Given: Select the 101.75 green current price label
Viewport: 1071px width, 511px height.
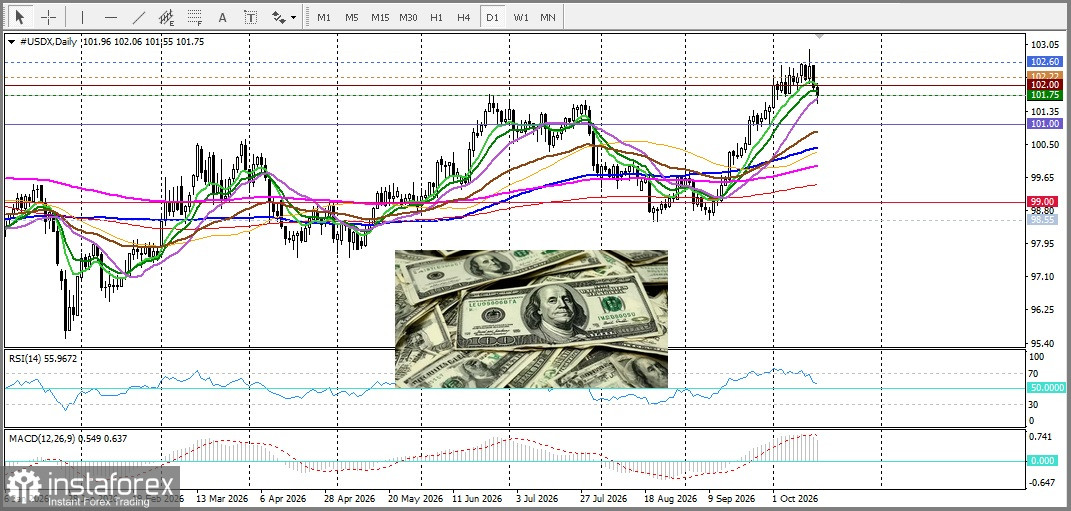Looking at the screenshot, I should click(x=1045, y=95).
